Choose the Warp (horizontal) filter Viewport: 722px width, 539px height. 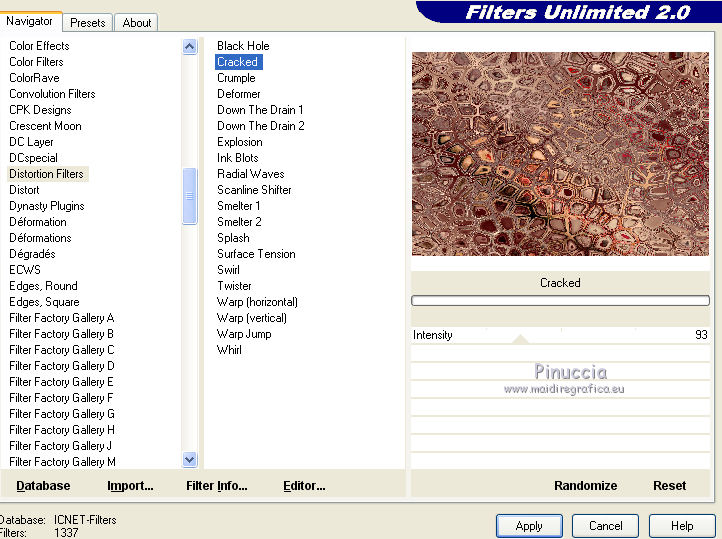click(257, 302)
